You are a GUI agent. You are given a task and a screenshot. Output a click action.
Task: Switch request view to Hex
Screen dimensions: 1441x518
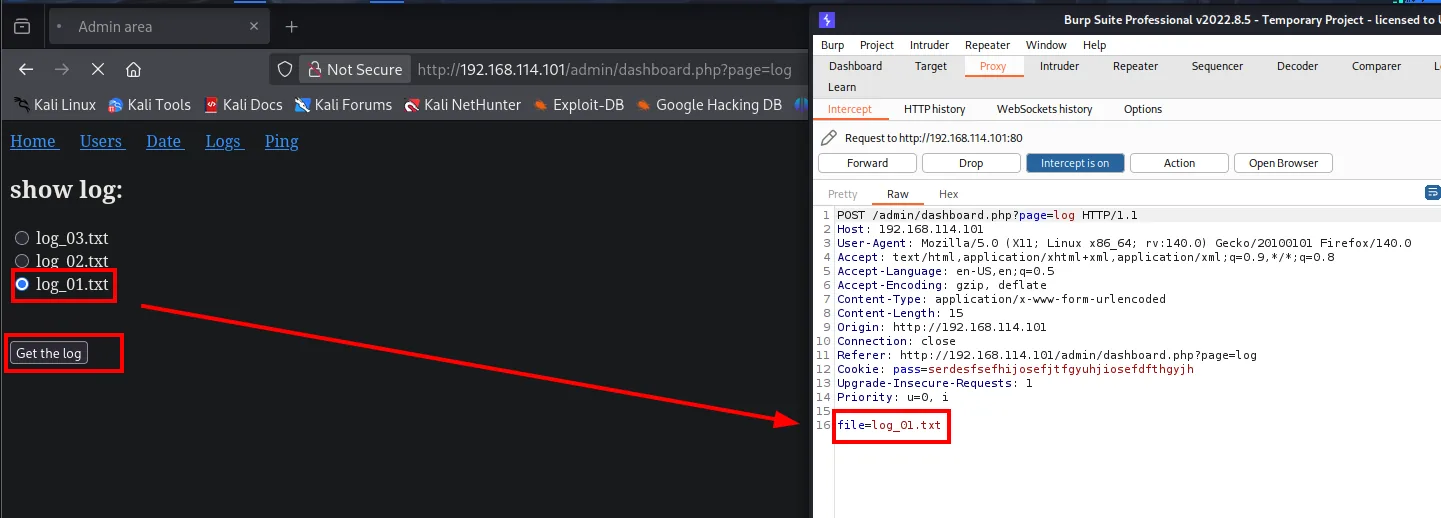tap(948, 194)
